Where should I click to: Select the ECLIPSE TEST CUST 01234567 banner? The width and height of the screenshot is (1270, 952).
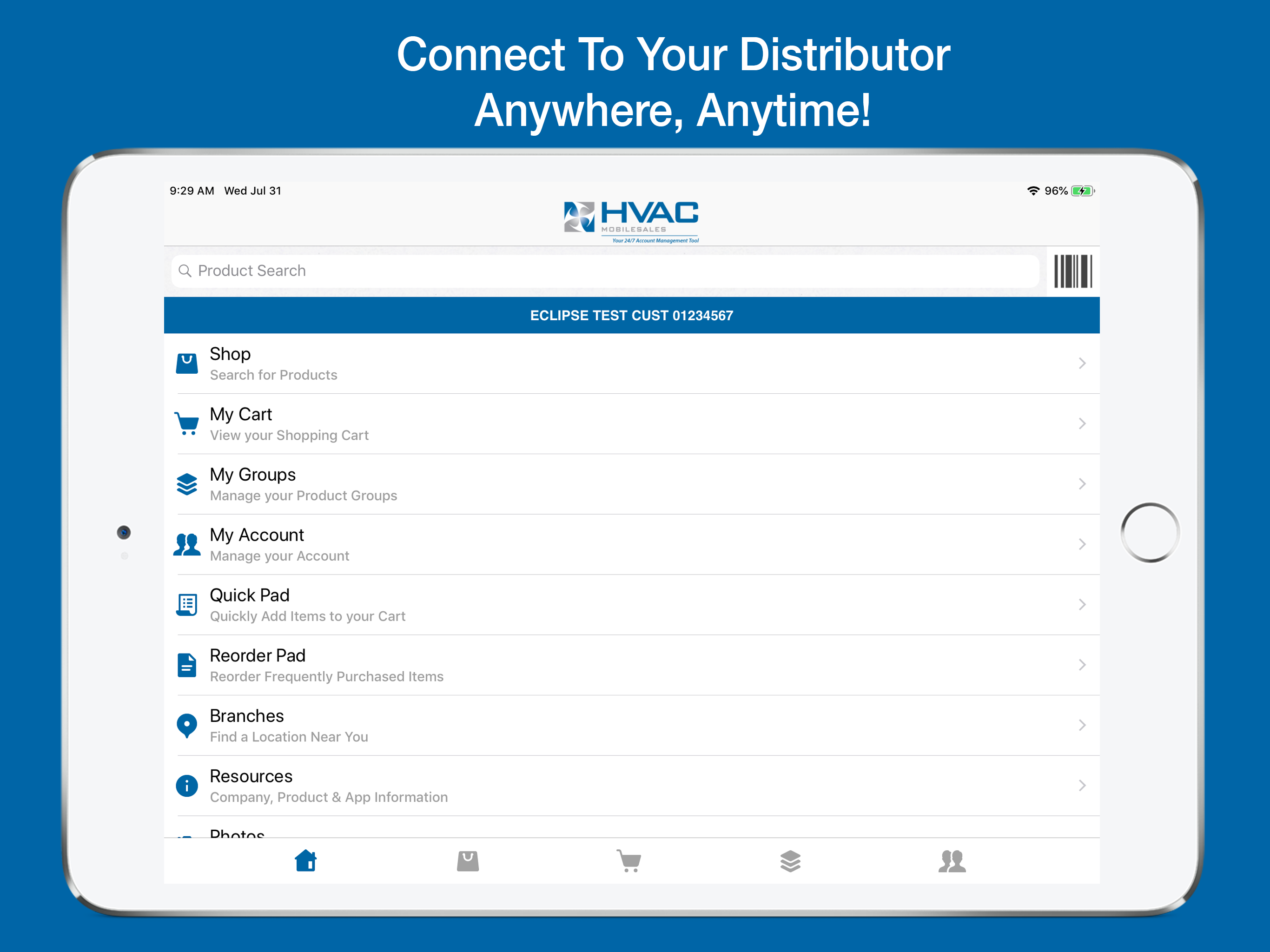coord(632,315)
